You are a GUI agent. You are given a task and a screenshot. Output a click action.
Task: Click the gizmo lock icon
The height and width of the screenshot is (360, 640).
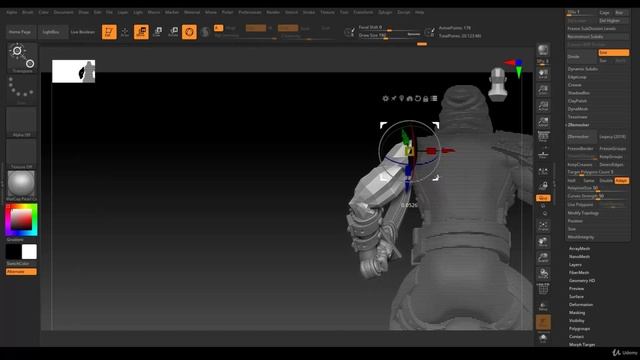pyautogui.click(x=426, y=98)
